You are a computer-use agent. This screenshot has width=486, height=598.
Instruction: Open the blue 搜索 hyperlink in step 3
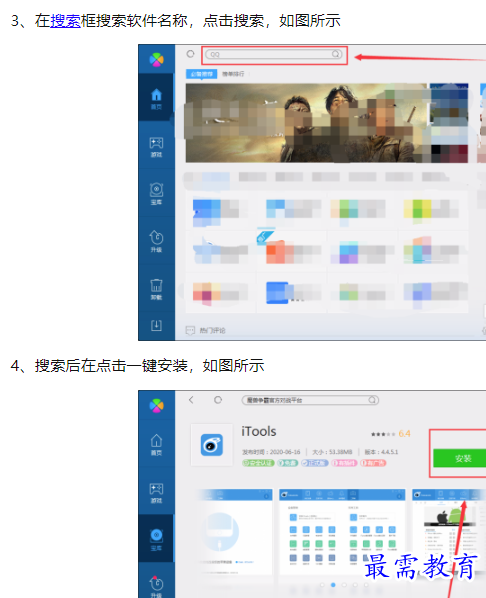(65, 21)
